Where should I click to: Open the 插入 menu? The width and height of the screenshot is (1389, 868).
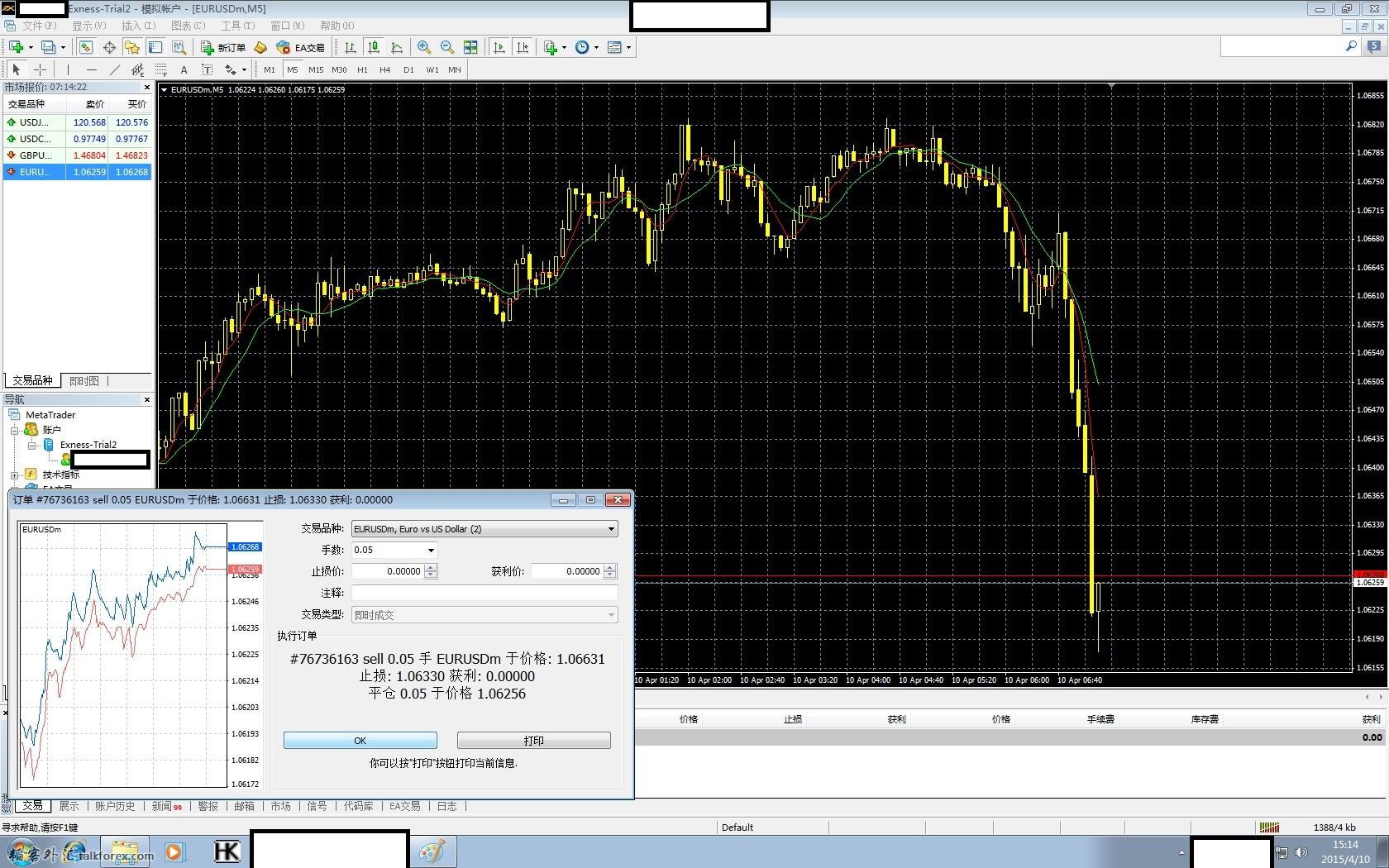pyautogui.click(x=138, y=26)
